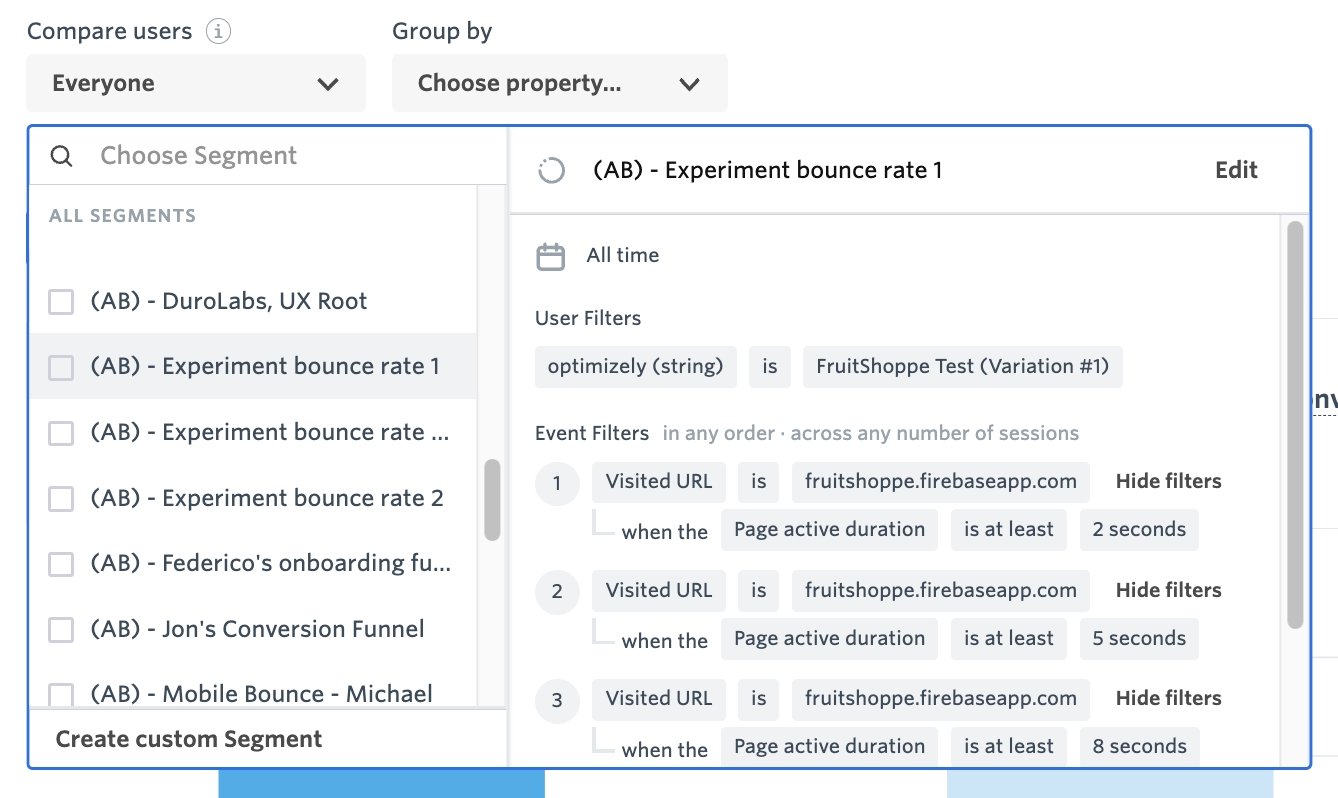Click step number 3 circle in Event Filters
The height and width of the screenshot is (798, 1338).
(557, 700)
